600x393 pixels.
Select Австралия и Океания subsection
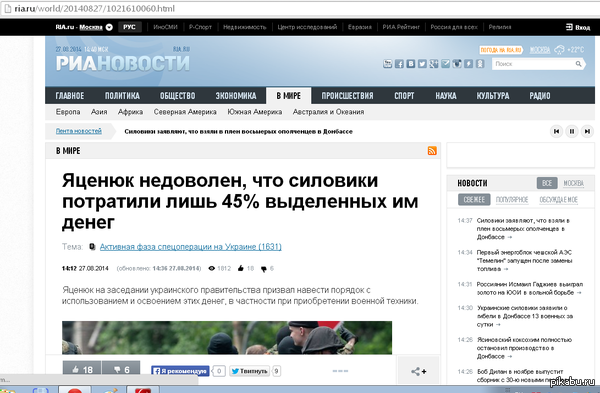pyautogui.click(x=329, y=112)
